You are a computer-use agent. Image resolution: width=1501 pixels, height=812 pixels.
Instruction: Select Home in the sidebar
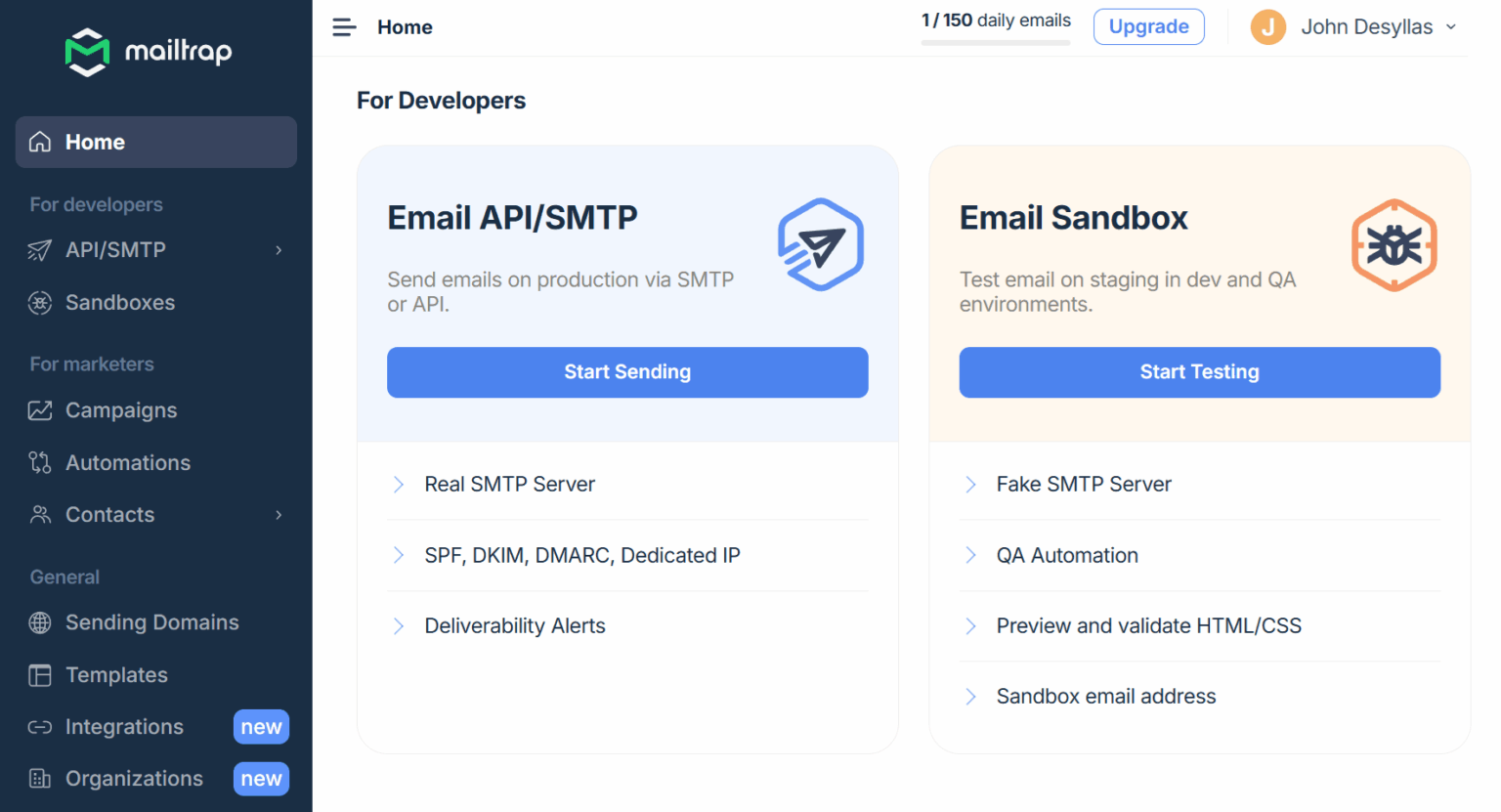pyautogui.click(x=95, y=142)
